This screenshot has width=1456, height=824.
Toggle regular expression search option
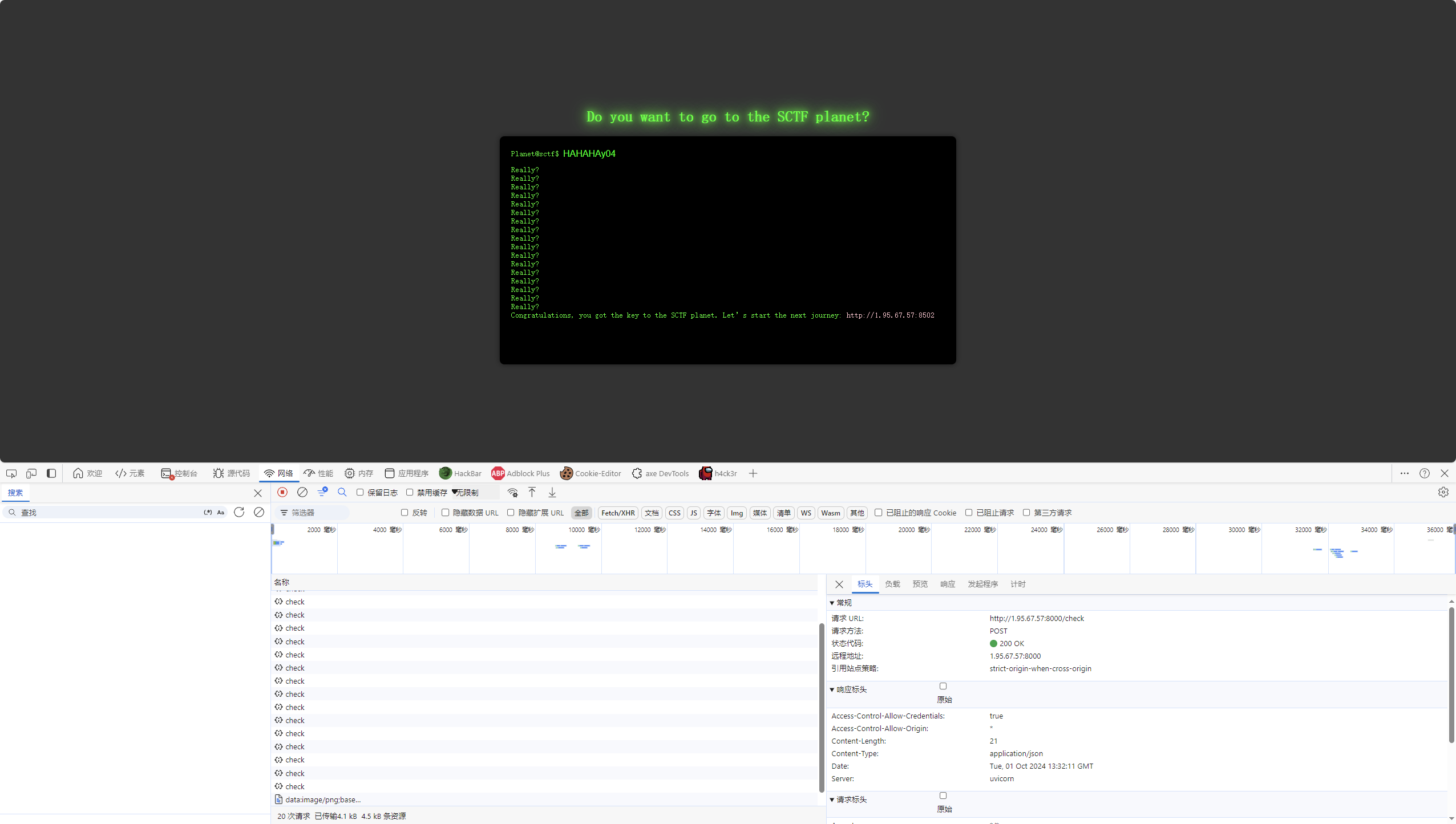(208, 513)
